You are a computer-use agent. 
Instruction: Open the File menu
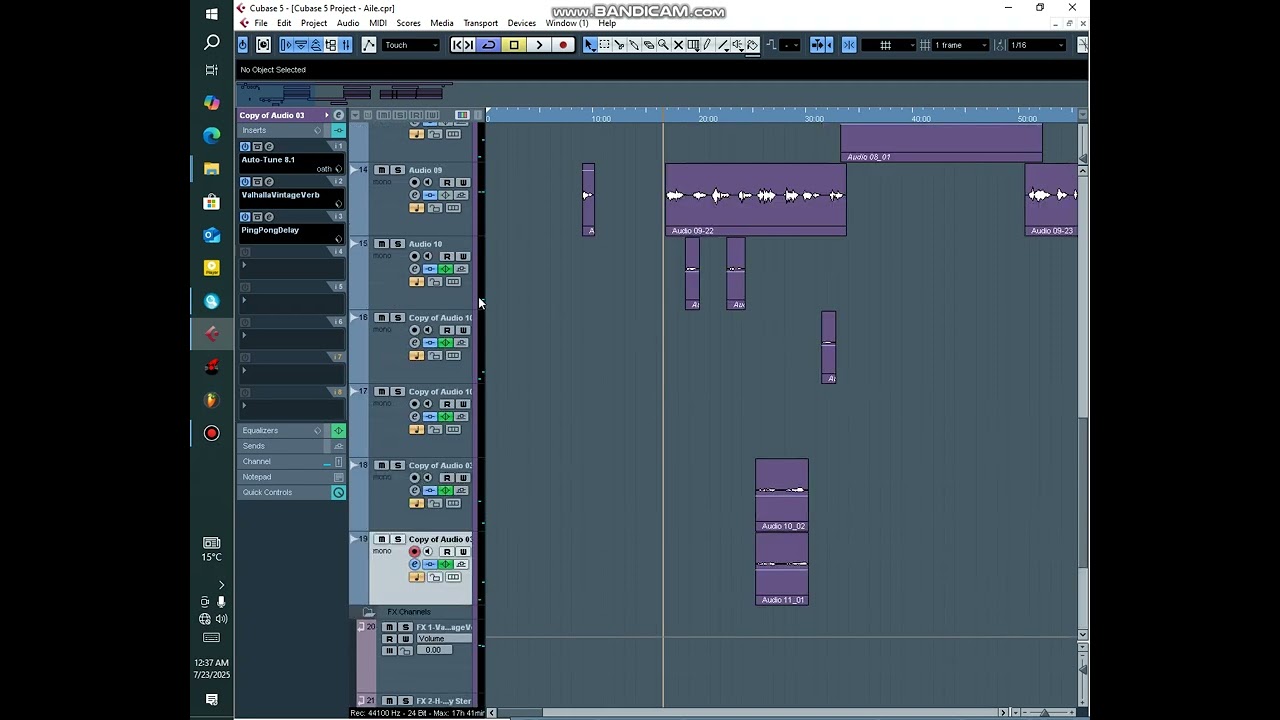click(261, 23)
